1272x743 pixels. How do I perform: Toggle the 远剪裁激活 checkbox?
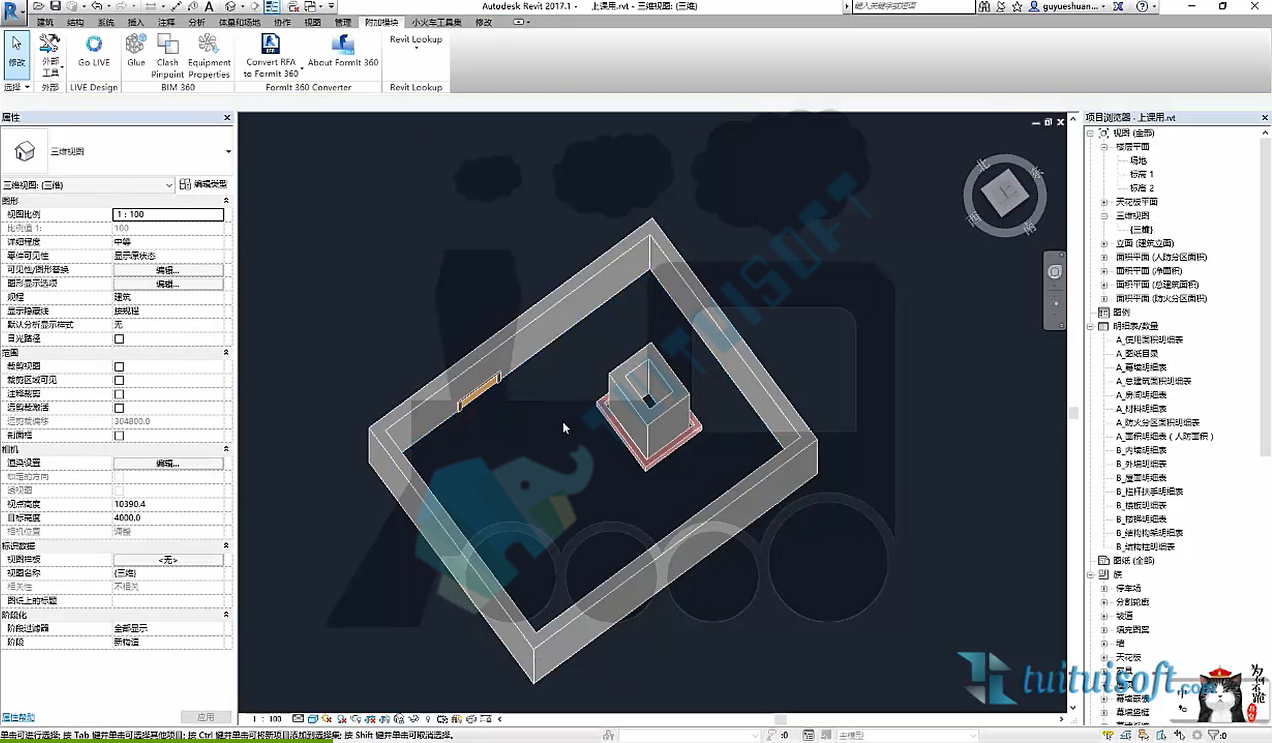(x=119, y=408)
